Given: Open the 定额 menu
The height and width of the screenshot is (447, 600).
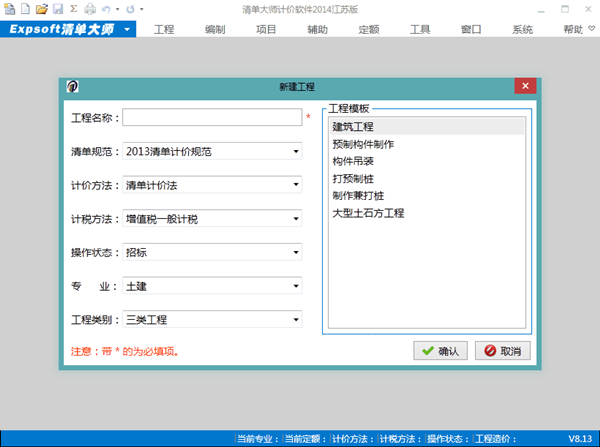Looking at the screenshot, I should tap(369, 30).
